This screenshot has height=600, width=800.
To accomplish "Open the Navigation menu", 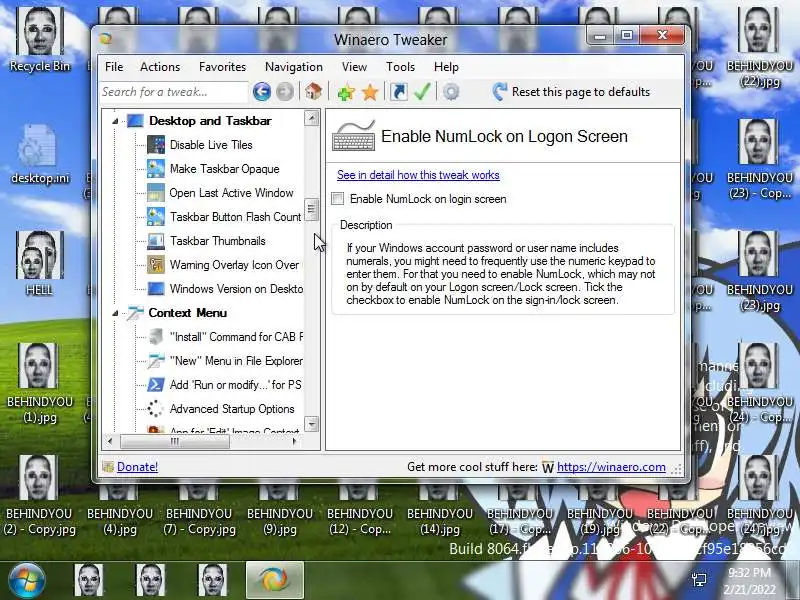I will pyautogui.click(x=294, y=67).
